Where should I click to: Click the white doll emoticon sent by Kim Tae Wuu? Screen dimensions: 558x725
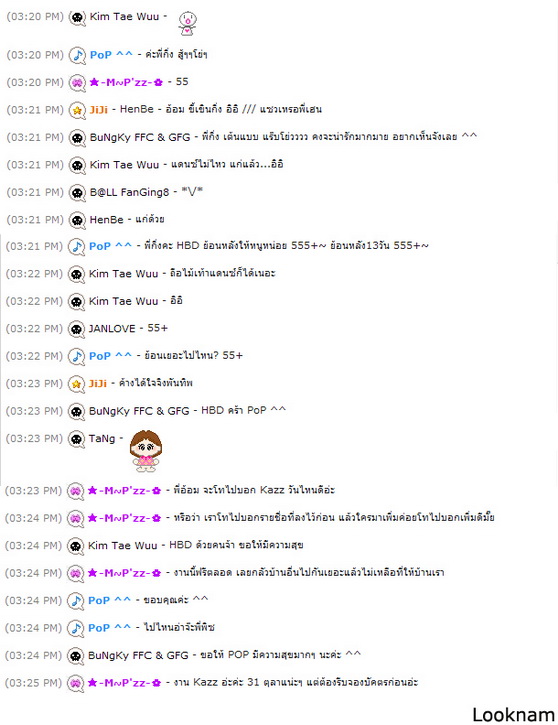(x=187, y=23)
